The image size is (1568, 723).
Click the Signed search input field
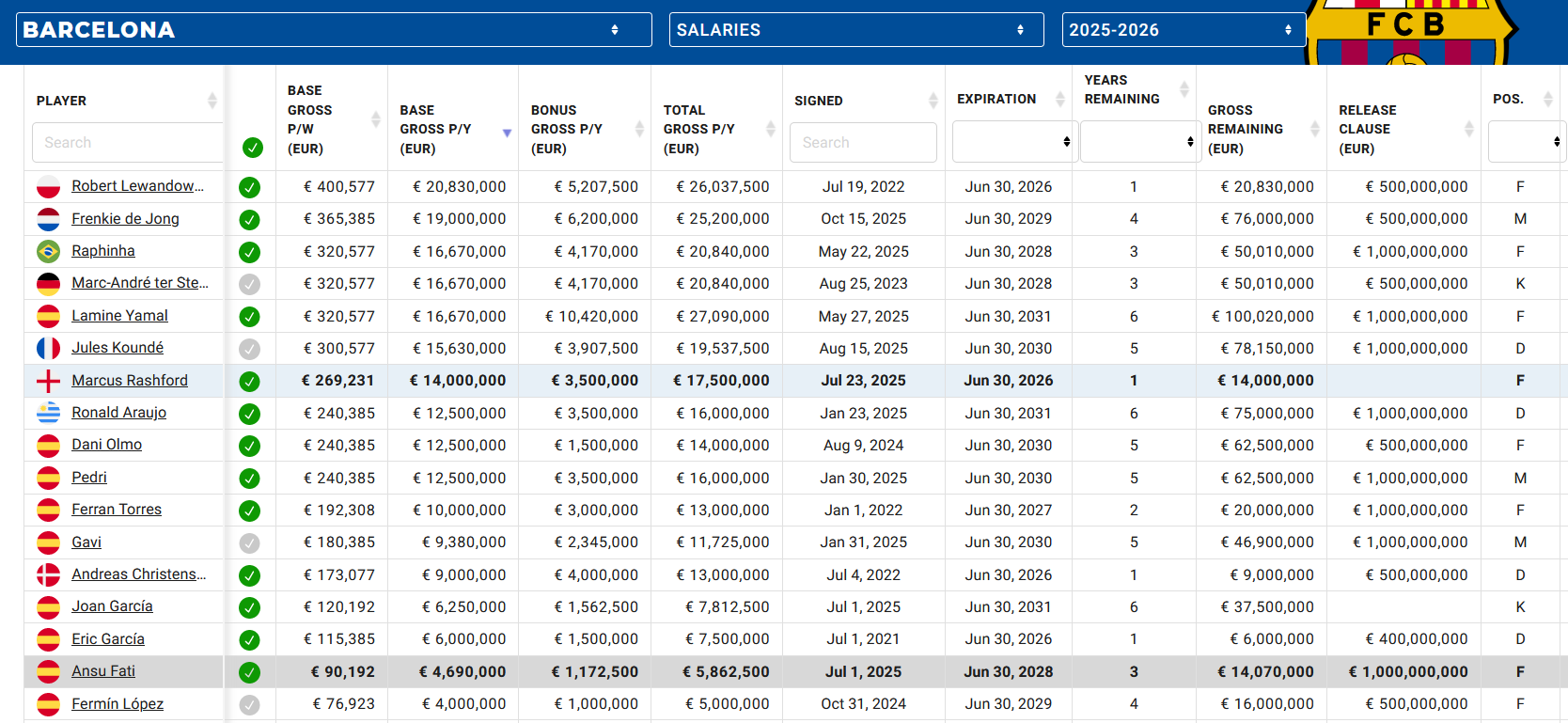coord(863,143)
